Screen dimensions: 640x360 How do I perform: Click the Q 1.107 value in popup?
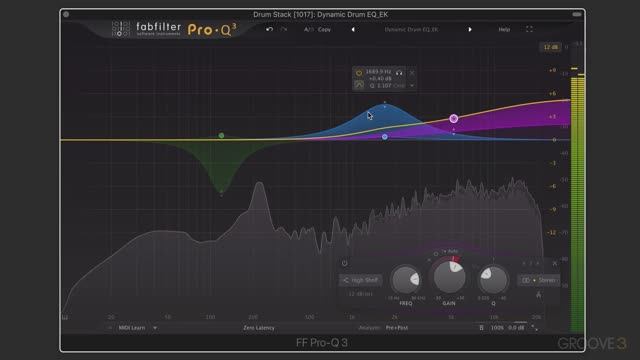tap(380, 86)
